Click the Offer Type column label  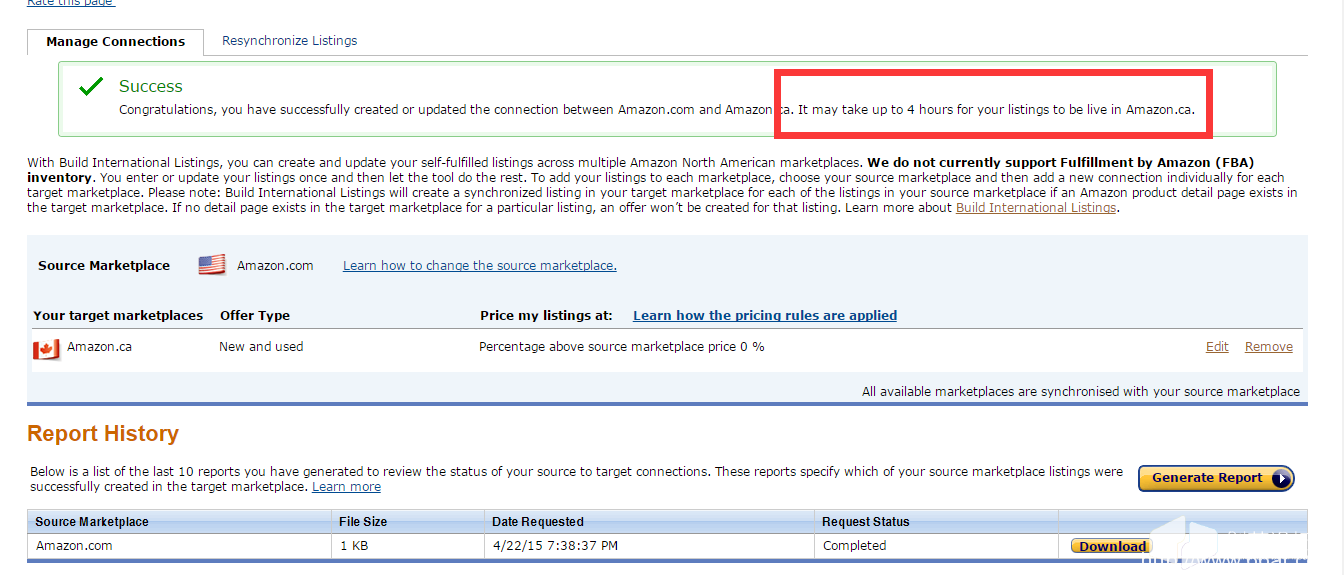point(255,316)
